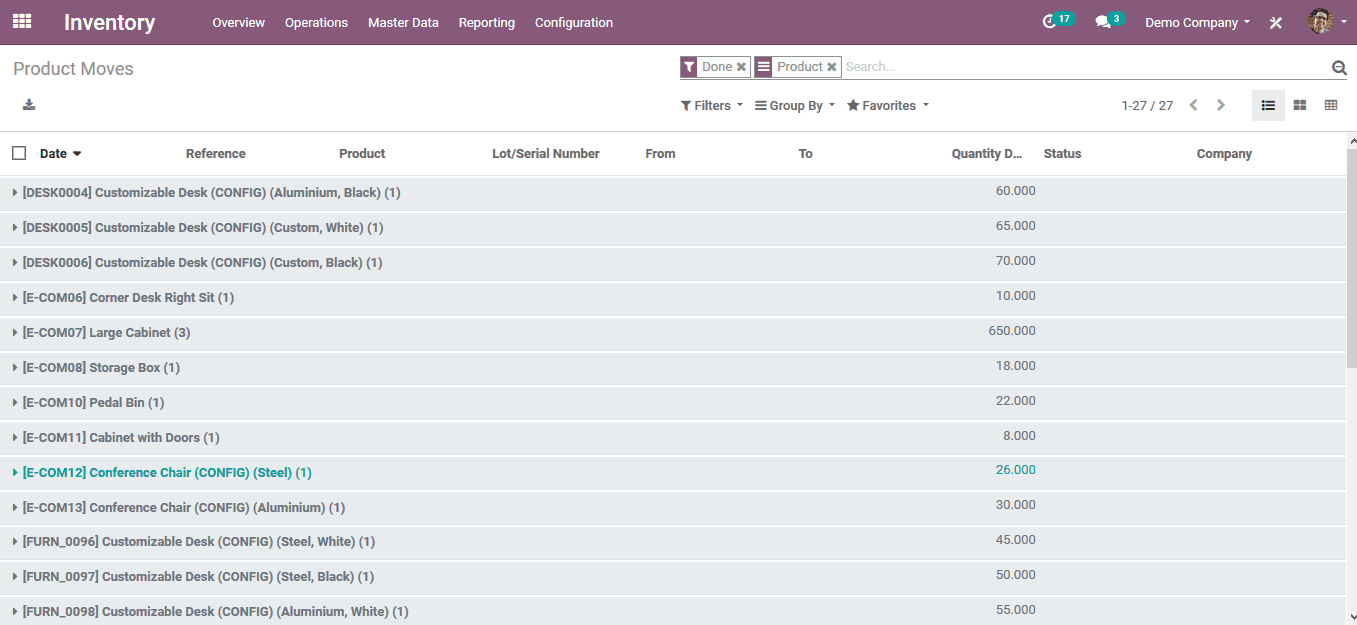1357x625 pixels.
Task: Sort by the Product column header
Action: point(362,153)
